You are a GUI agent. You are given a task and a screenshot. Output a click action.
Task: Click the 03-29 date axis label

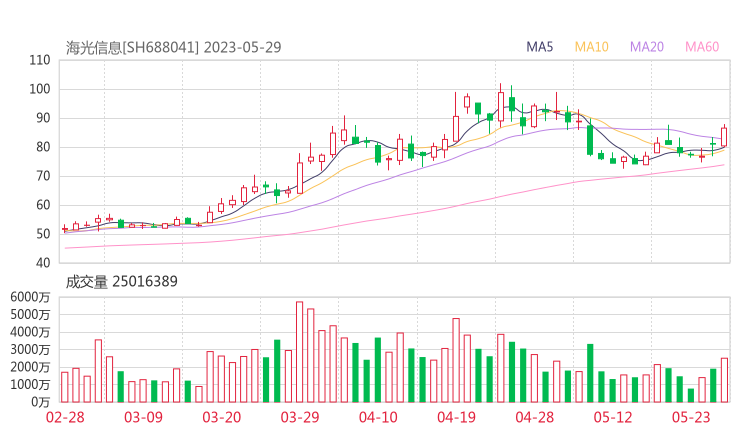[x=300, y=417]
